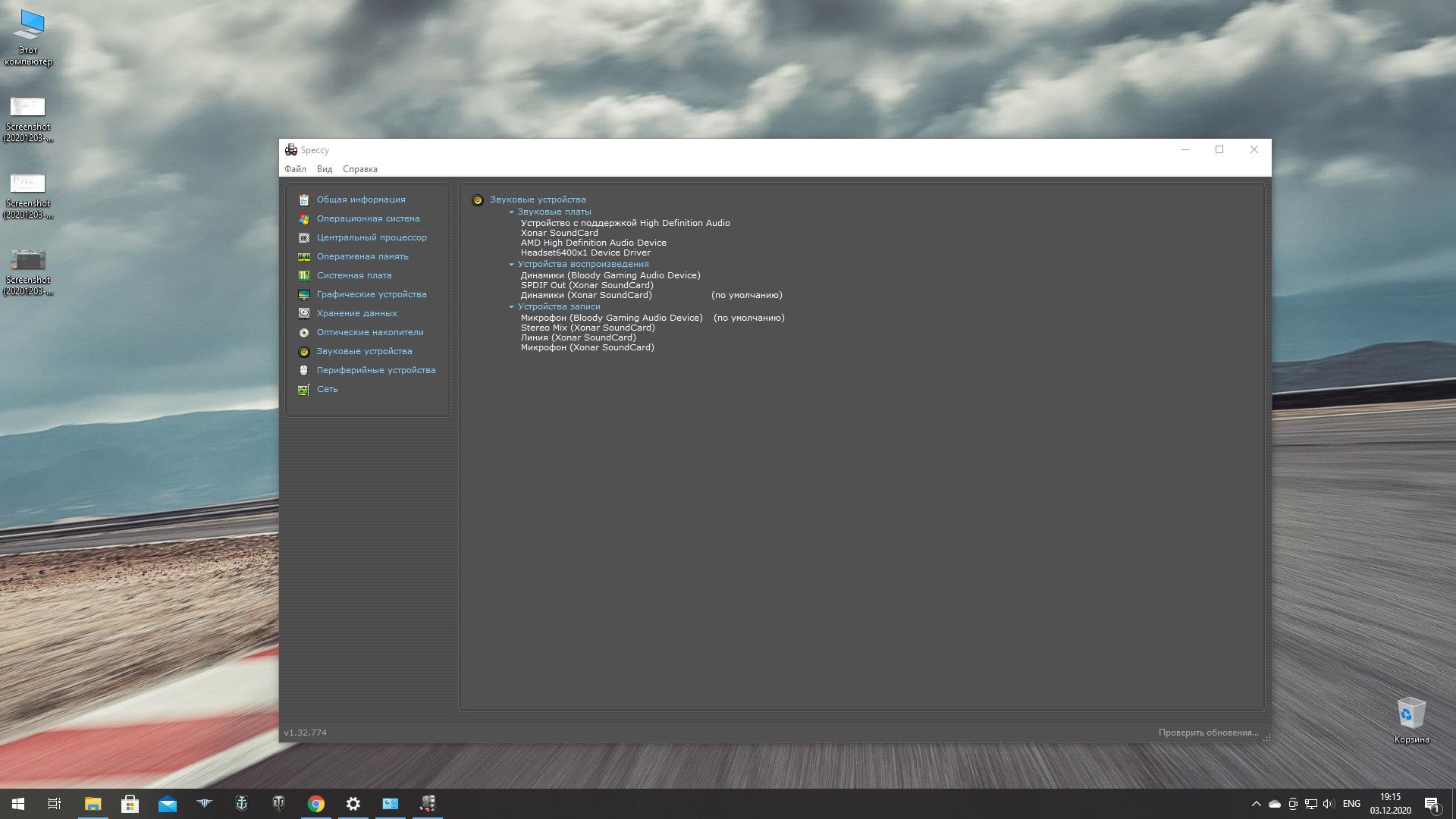
Task: Open the Mail app on the taskbar
Action: tap(167, 804)
